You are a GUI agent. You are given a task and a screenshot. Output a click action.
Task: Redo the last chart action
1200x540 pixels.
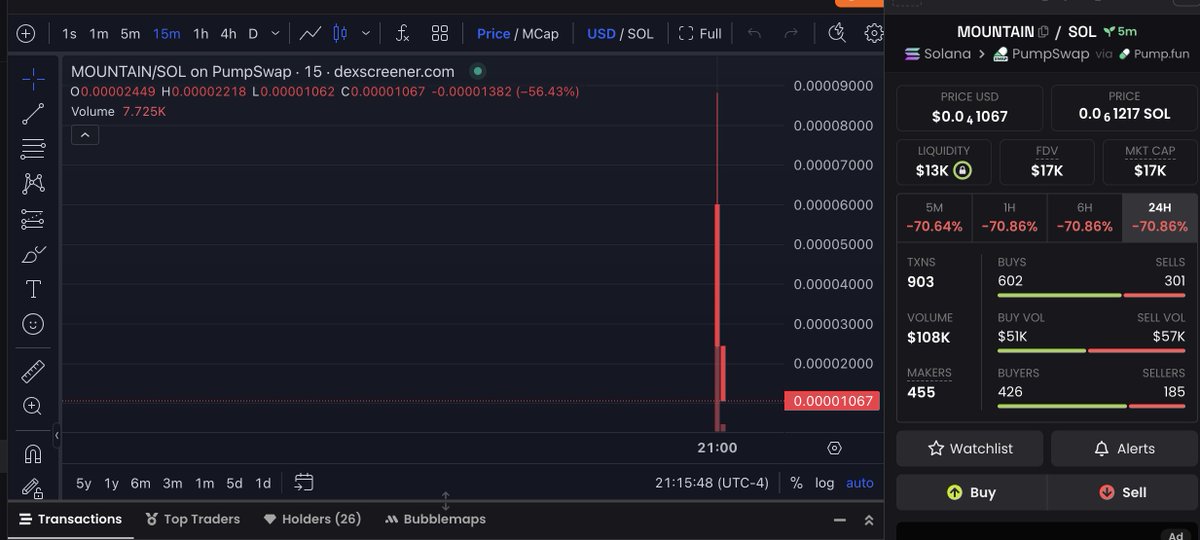[791, 33]
